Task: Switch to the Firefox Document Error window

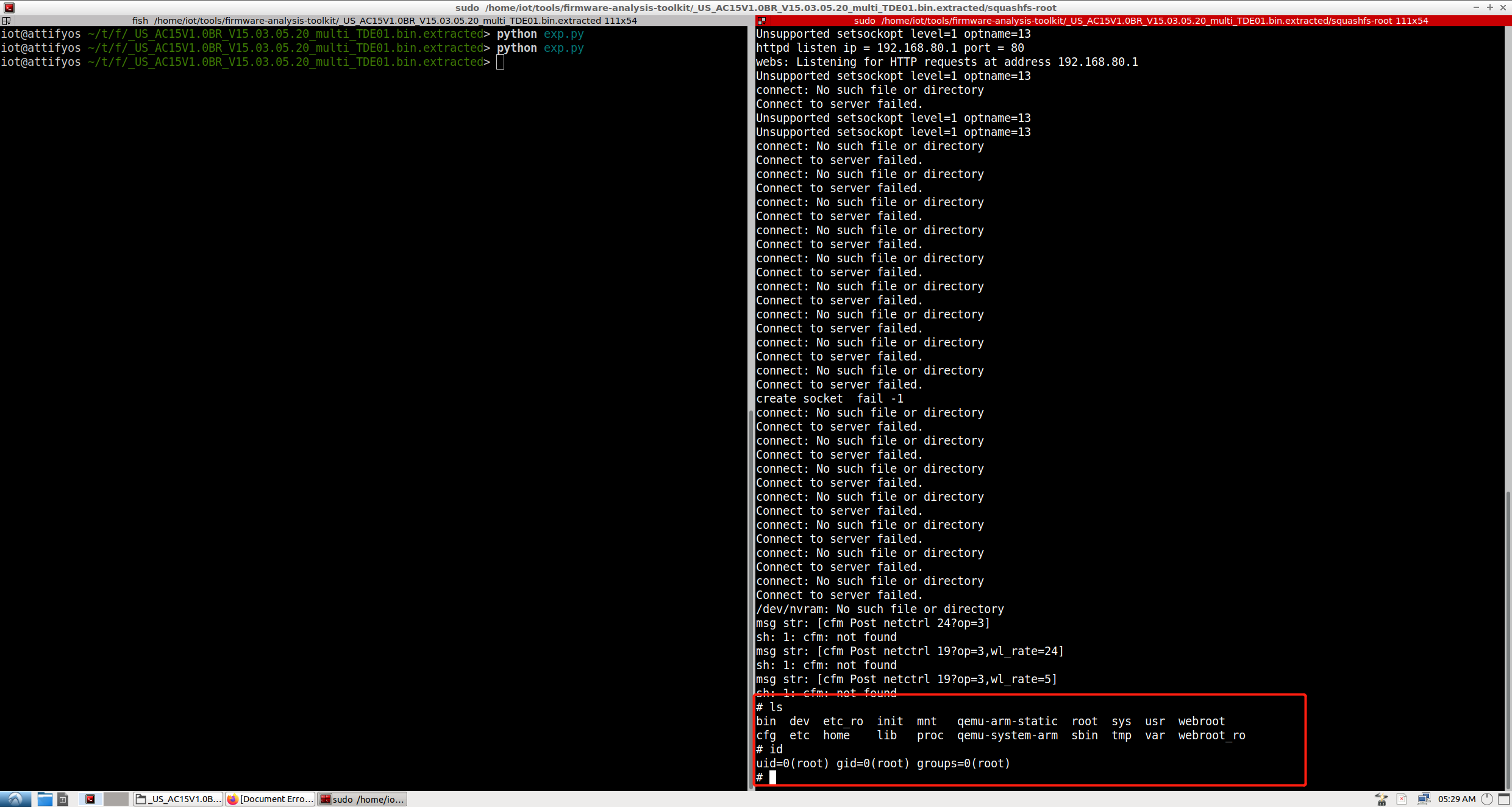Action: coord(270,799)
